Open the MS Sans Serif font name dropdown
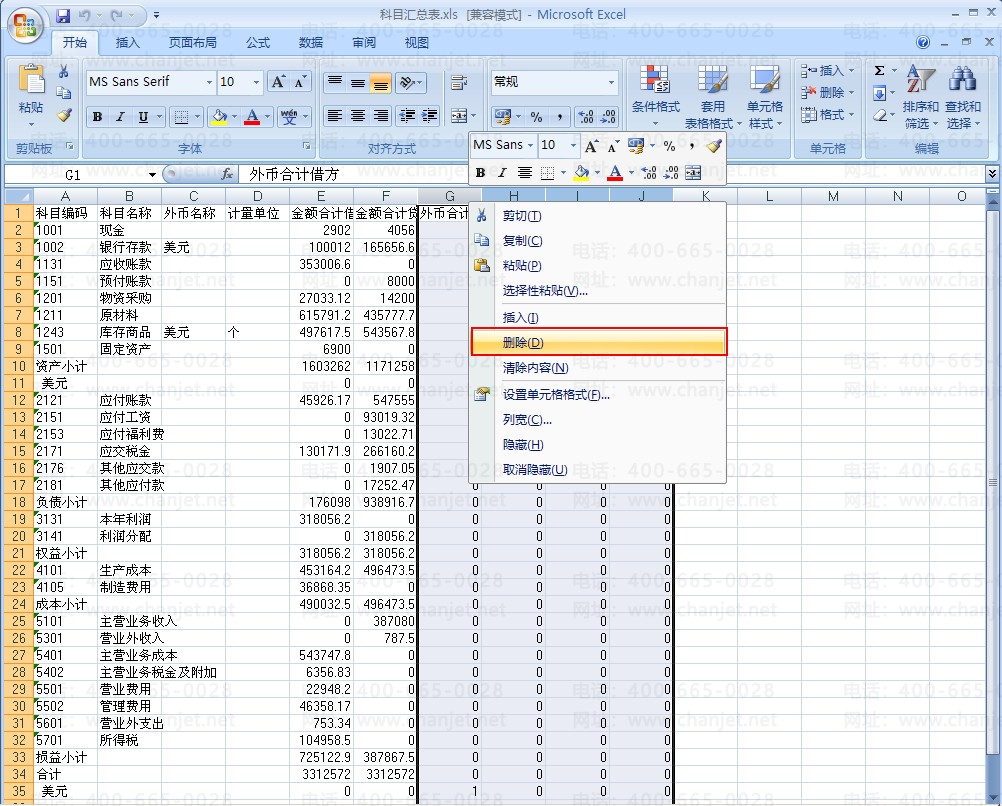The height and width of the screenshot is (806, 1002). 209,82
